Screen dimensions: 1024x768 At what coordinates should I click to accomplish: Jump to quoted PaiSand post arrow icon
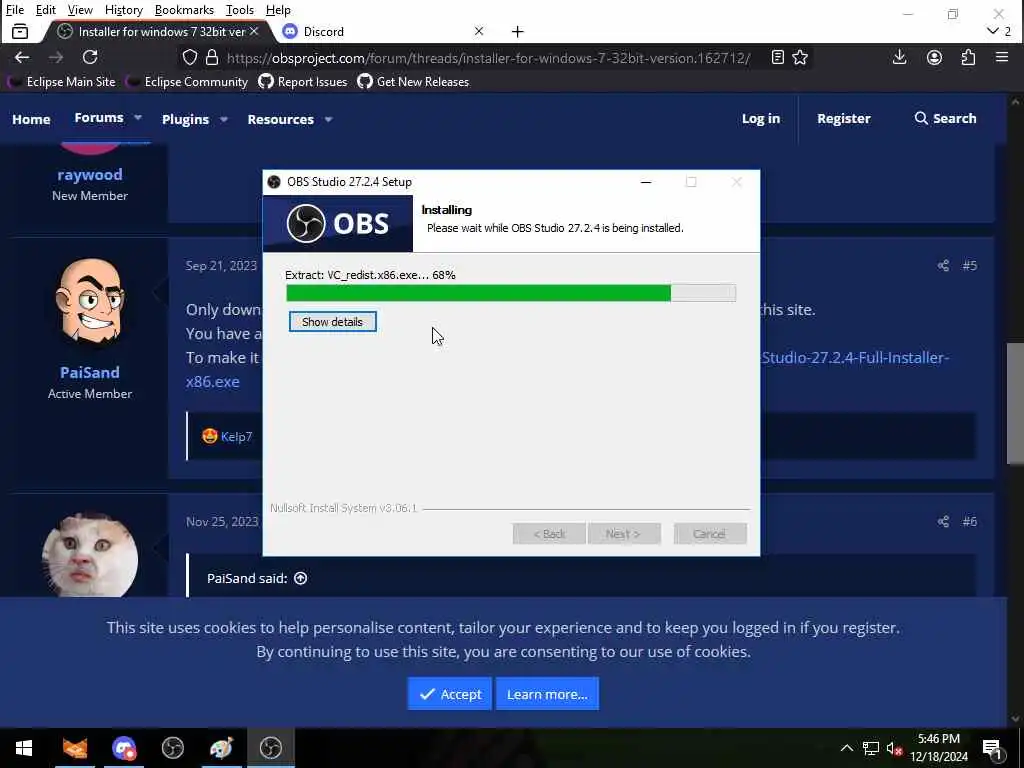pyautogui.click(x=300, y=578)
